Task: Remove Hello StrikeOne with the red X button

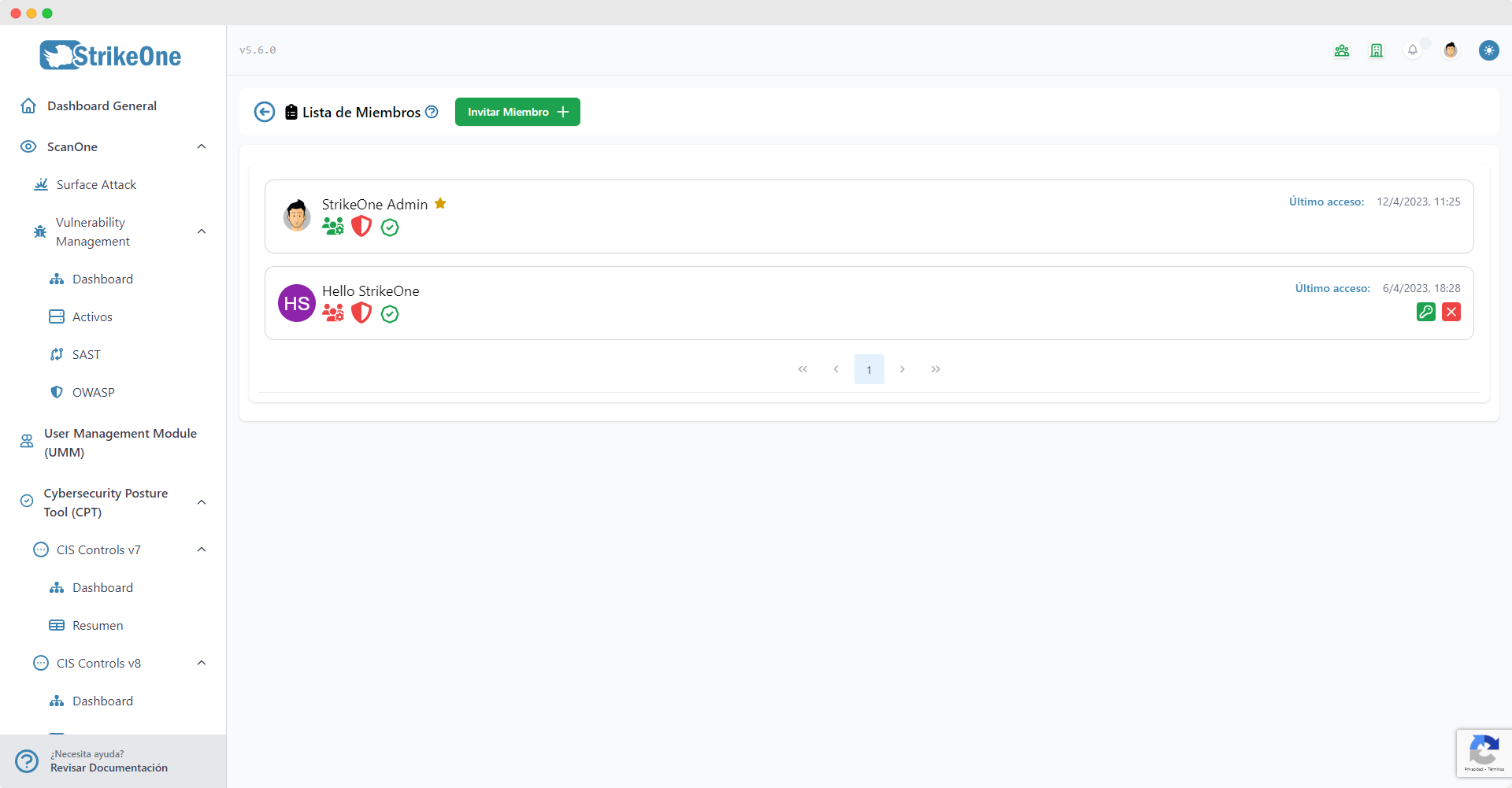Action: [x=1451, y=312]
